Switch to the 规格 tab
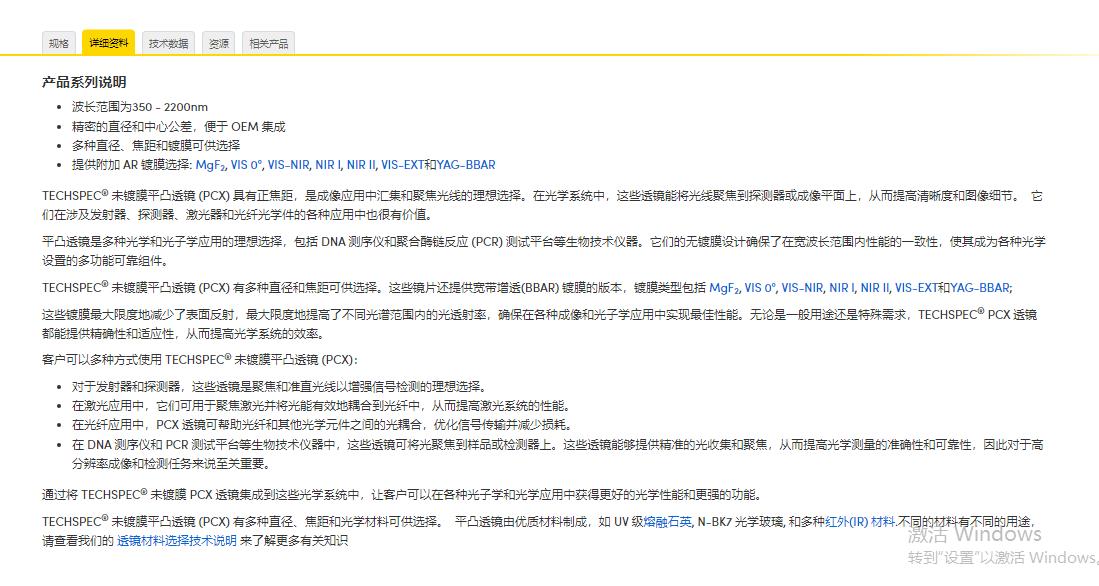 58,42
